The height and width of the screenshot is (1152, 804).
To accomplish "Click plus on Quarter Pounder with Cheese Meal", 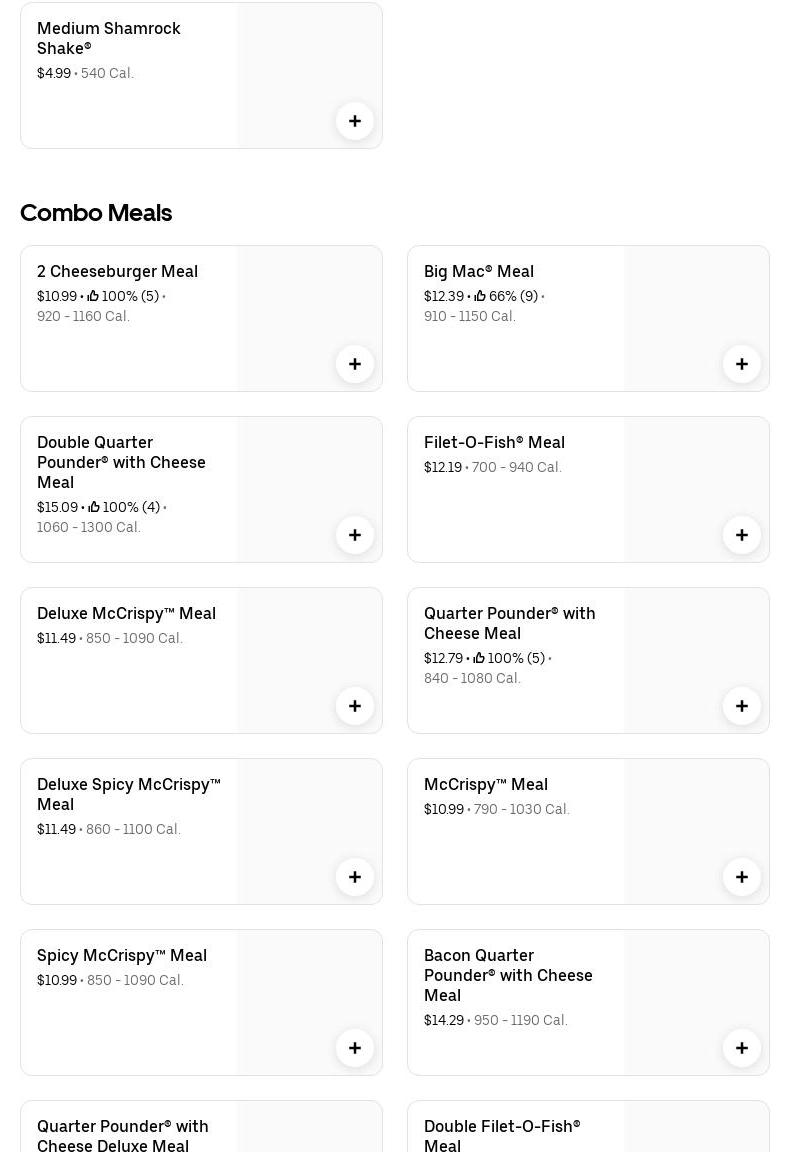I will [x=742, y=706].
